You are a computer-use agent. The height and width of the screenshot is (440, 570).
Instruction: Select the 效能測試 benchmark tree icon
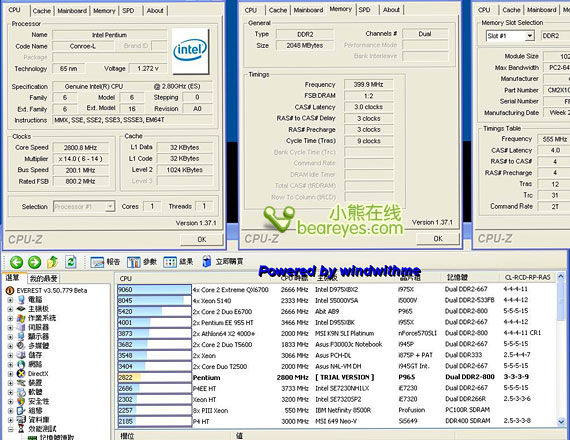tap(21, 429)
